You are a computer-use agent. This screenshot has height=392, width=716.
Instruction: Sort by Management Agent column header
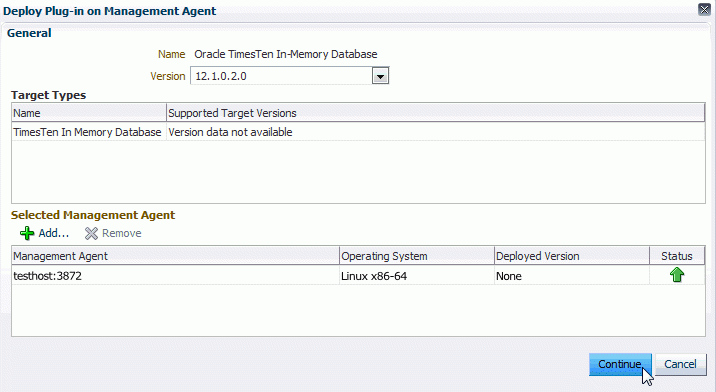pyautogui.click(x=175, y=256)
